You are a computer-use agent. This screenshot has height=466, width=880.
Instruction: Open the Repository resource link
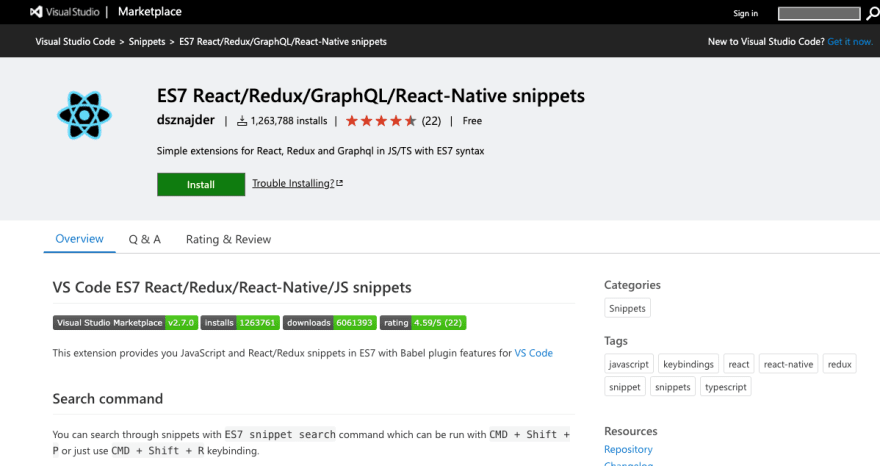[628, 449]
